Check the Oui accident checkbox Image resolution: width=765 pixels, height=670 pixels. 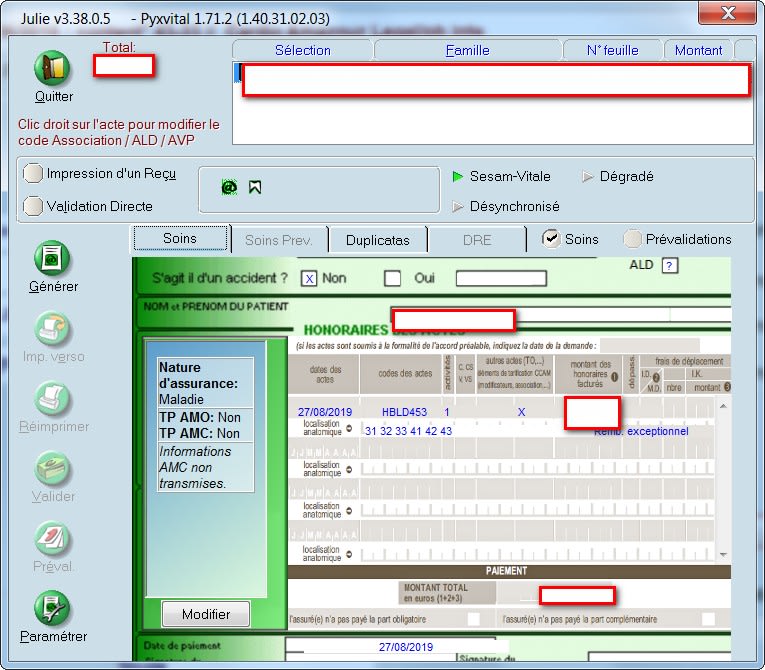pos(393,278)
